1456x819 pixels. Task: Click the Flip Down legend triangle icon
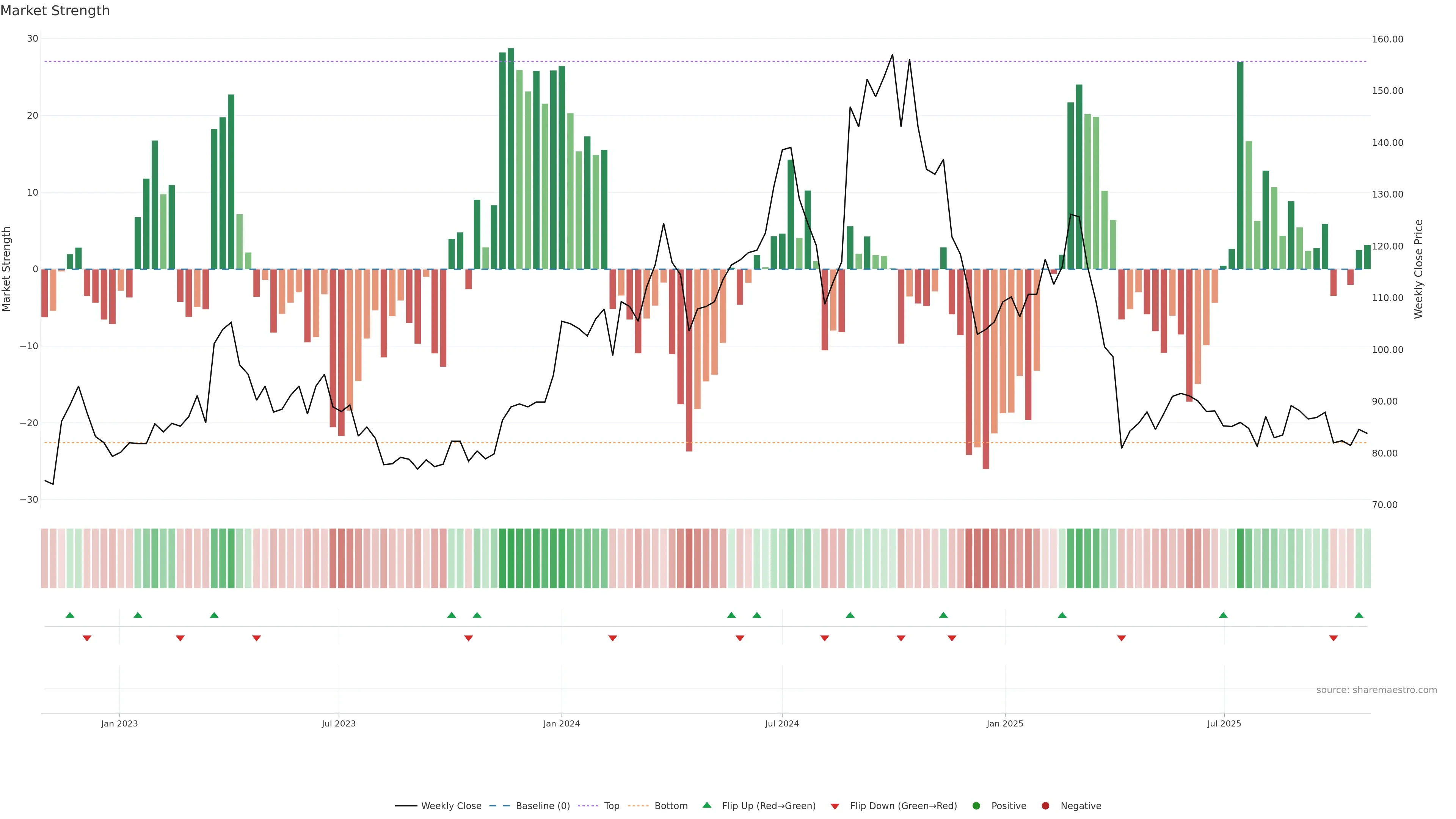tap(835, 806)
